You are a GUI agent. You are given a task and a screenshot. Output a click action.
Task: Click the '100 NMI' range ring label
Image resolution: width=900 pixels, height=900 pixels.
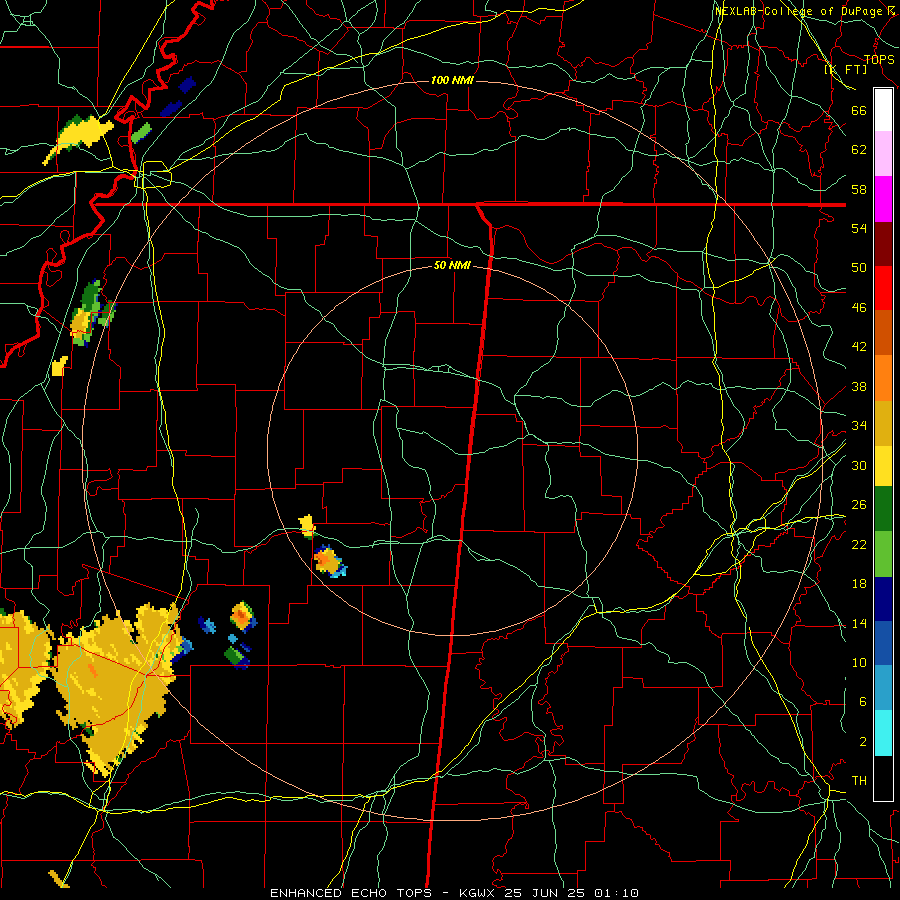pos(452,80)
